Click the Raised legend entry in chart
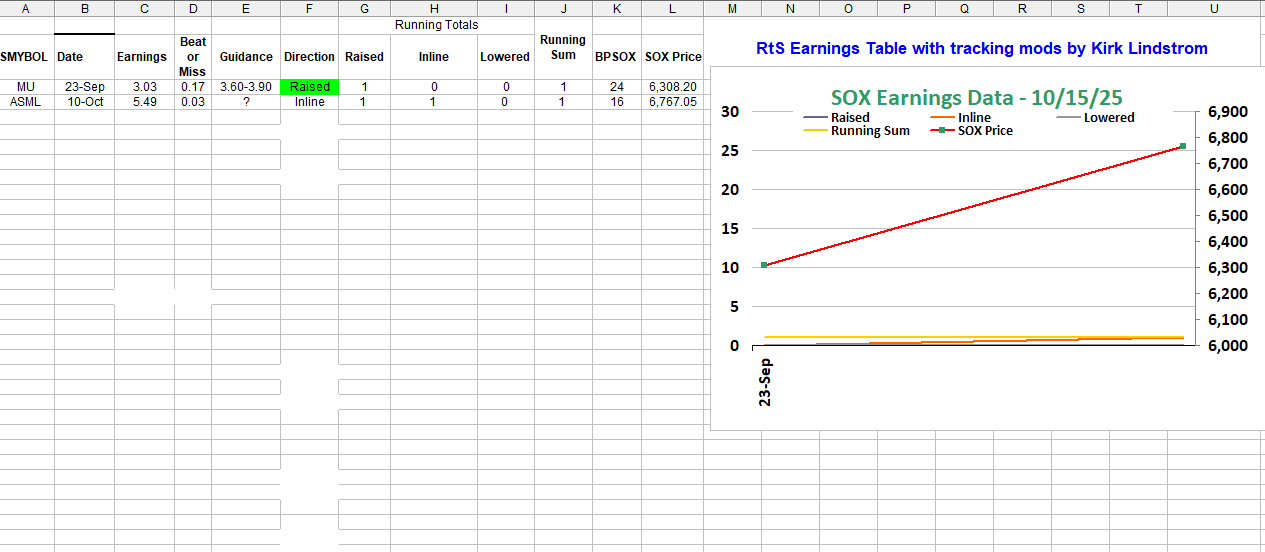The height and width of the screenshot is (552, 1265). (x=836, y=118)
